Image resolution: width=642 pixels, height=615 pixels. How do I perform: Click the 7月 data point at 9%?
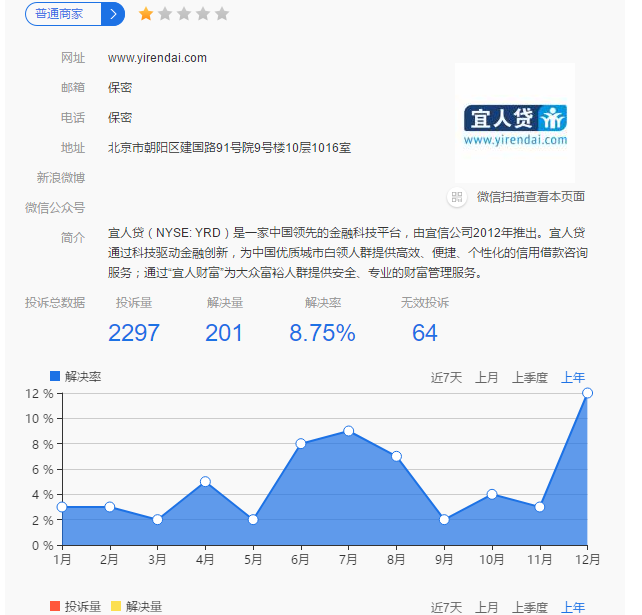pyautogui.click(x=348, y=431)
